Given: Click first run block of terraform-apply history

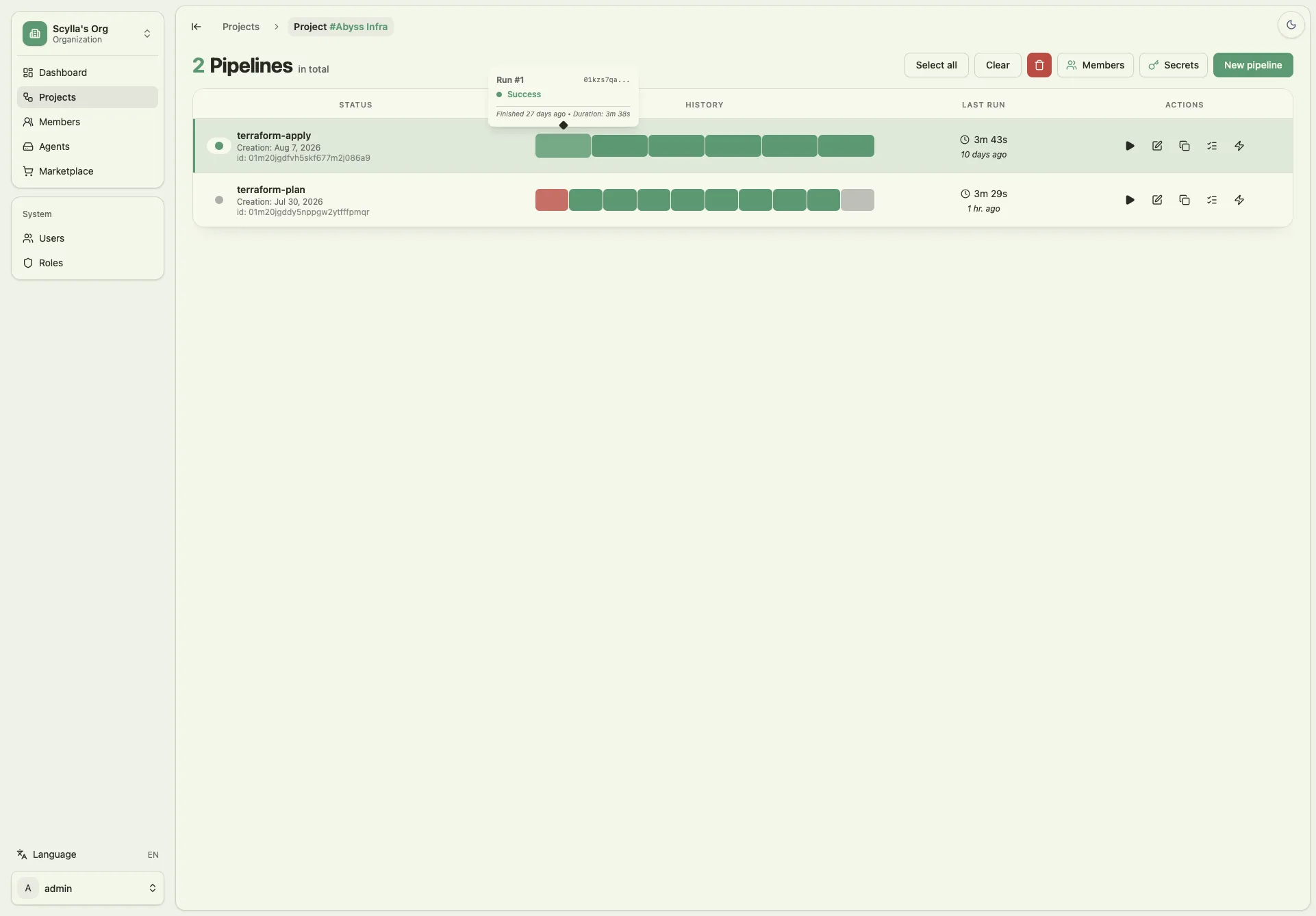Looking at the screenshot, I should coord(563,146).
